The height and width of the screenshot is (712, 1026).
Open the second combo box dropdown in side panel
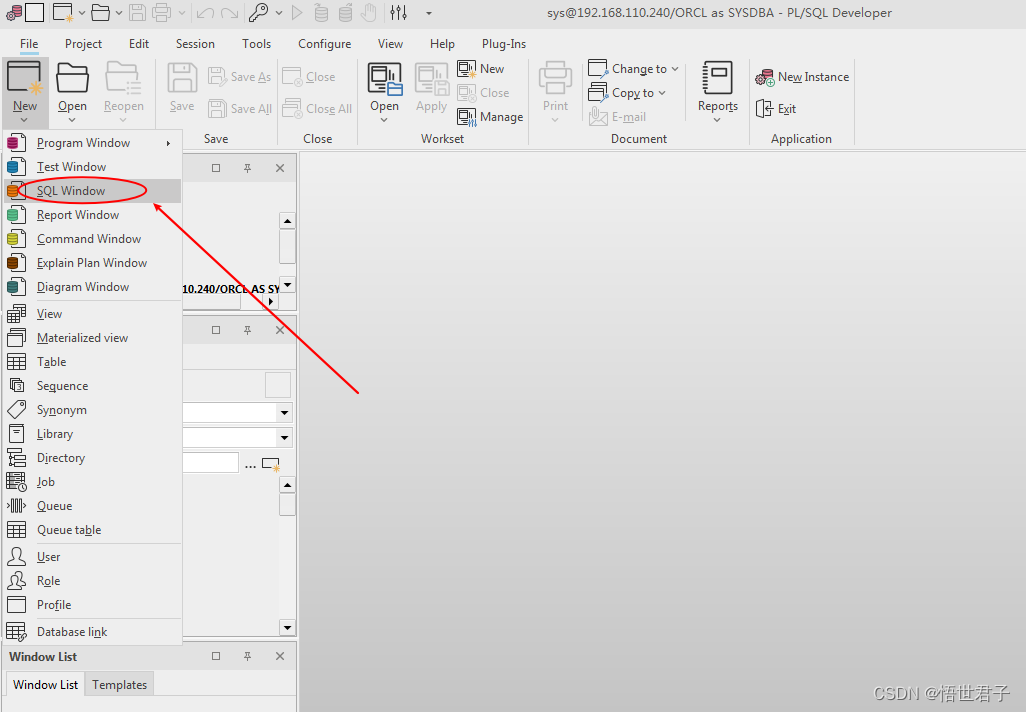(285, 437)
